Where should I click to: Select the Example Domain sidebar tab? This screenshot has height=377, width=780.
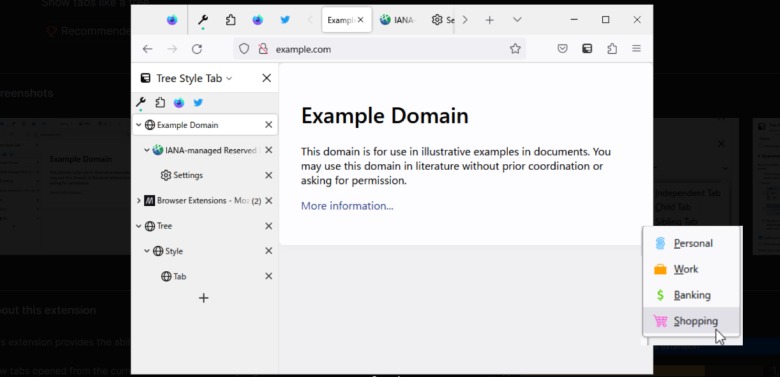(x=205, y=125)
